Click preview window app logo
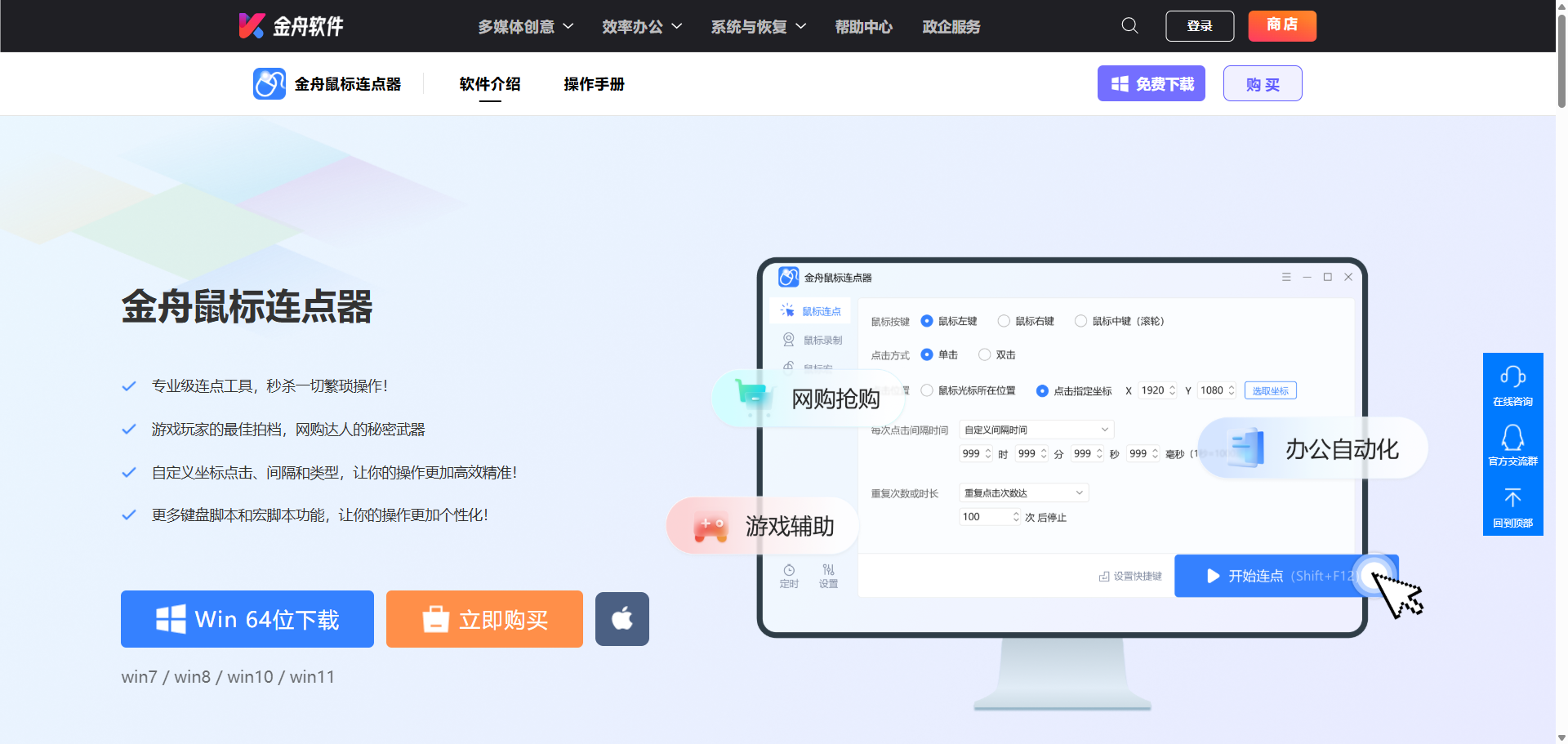The width and height of the screenshot is (1568, 744). coord(788,277)
